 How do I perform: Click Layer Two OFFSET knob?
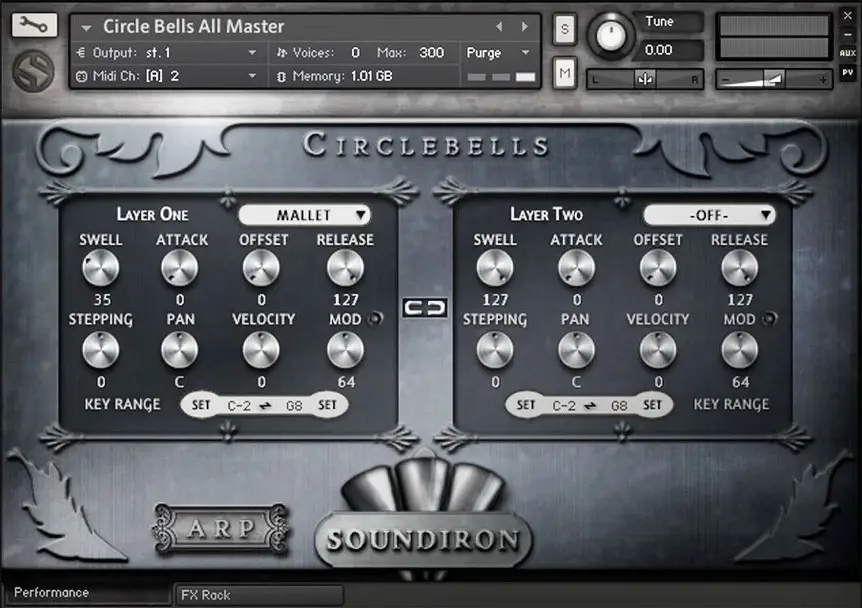pyautogui.click(x=658, y=268)
